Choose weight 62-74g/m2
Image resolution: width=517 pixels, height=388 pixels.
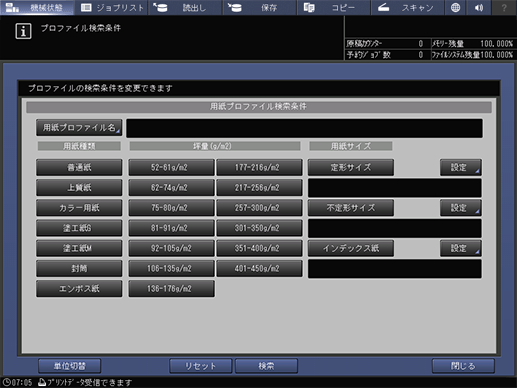171,188
